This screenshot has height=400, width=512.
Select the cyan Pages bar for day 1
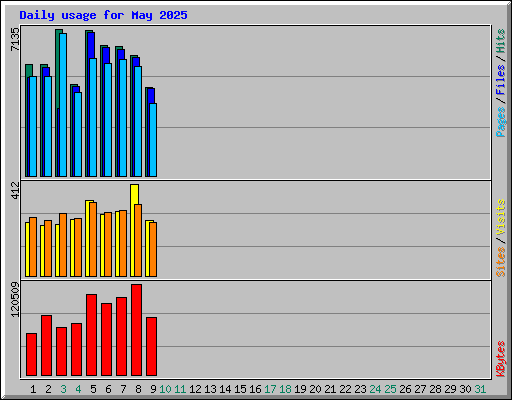[33, 126]
